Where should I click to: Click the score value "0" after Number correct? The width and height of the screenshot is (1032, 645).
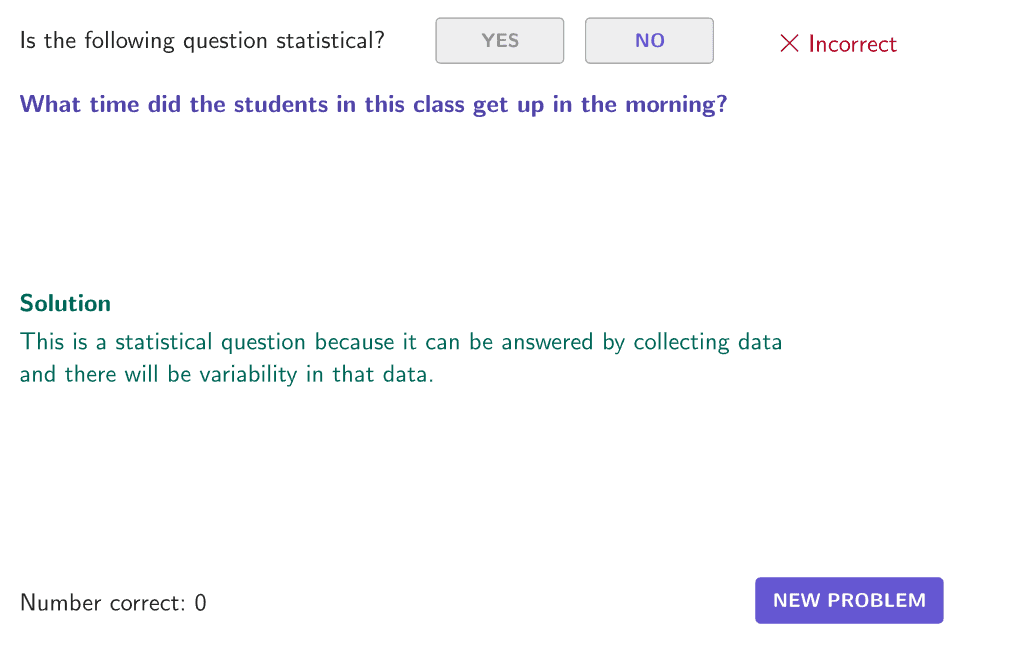point(200,603)
